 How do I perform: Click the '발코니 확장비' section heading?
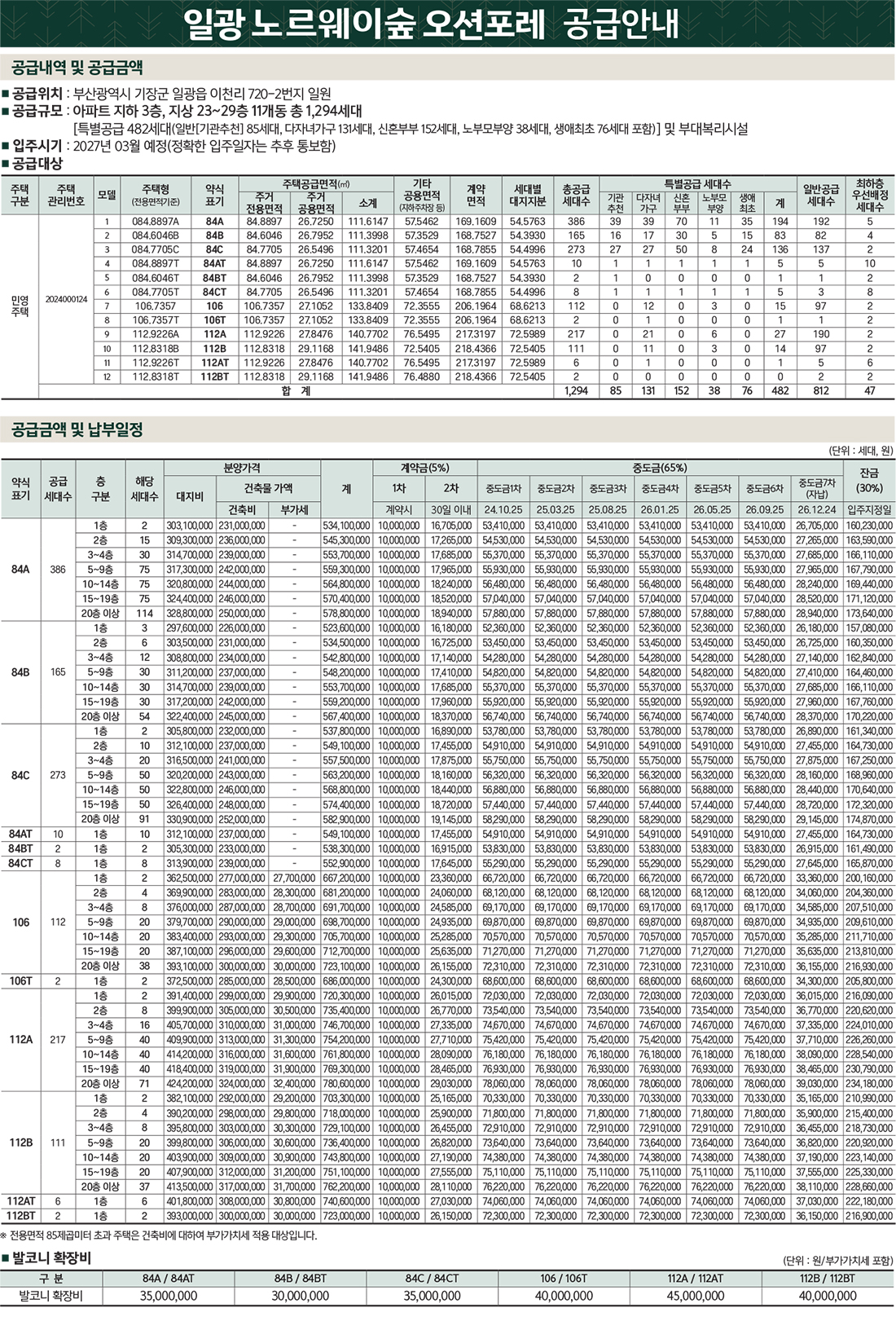coord(46,1258)
